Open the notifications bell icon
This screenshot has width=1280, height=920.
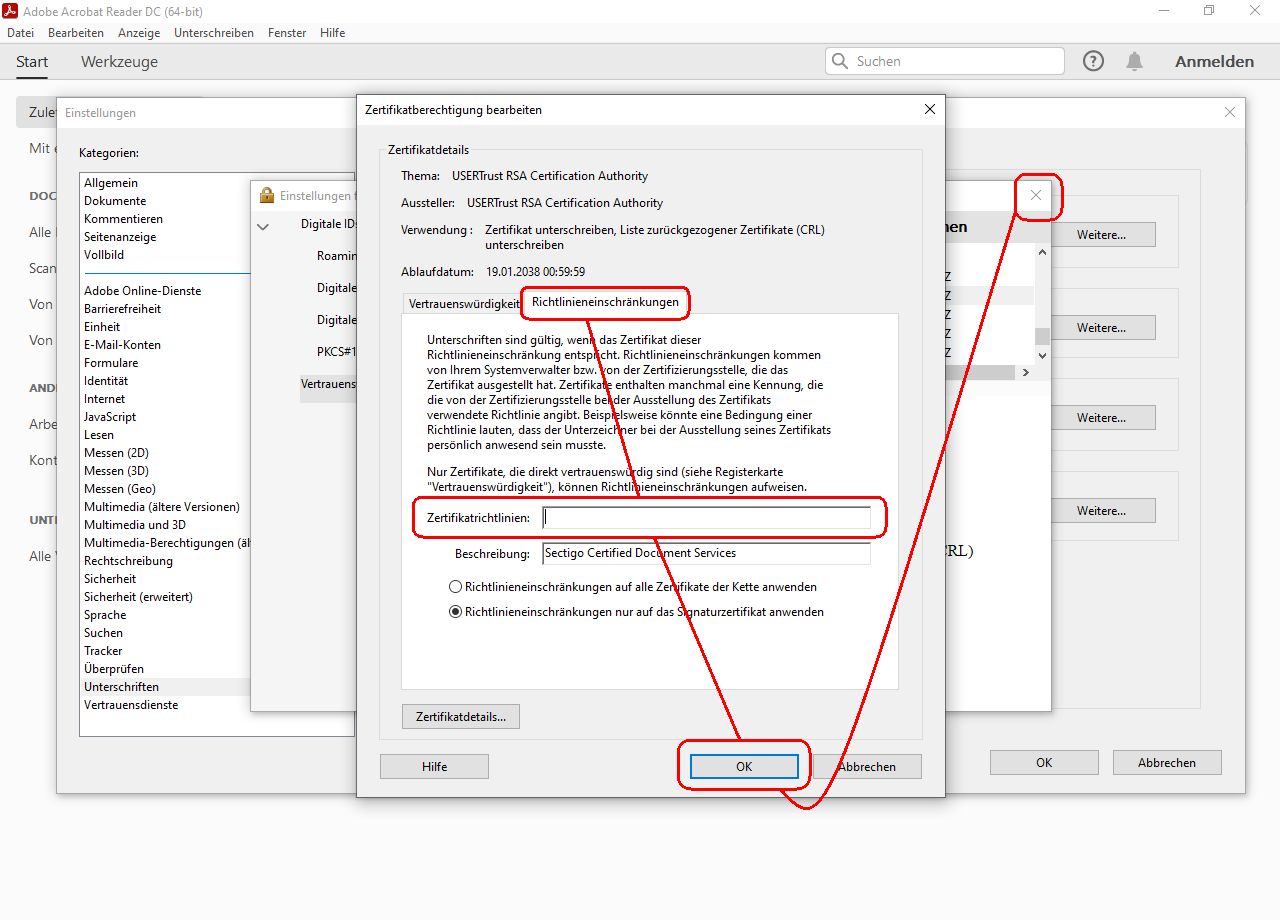pos(1134,61)
